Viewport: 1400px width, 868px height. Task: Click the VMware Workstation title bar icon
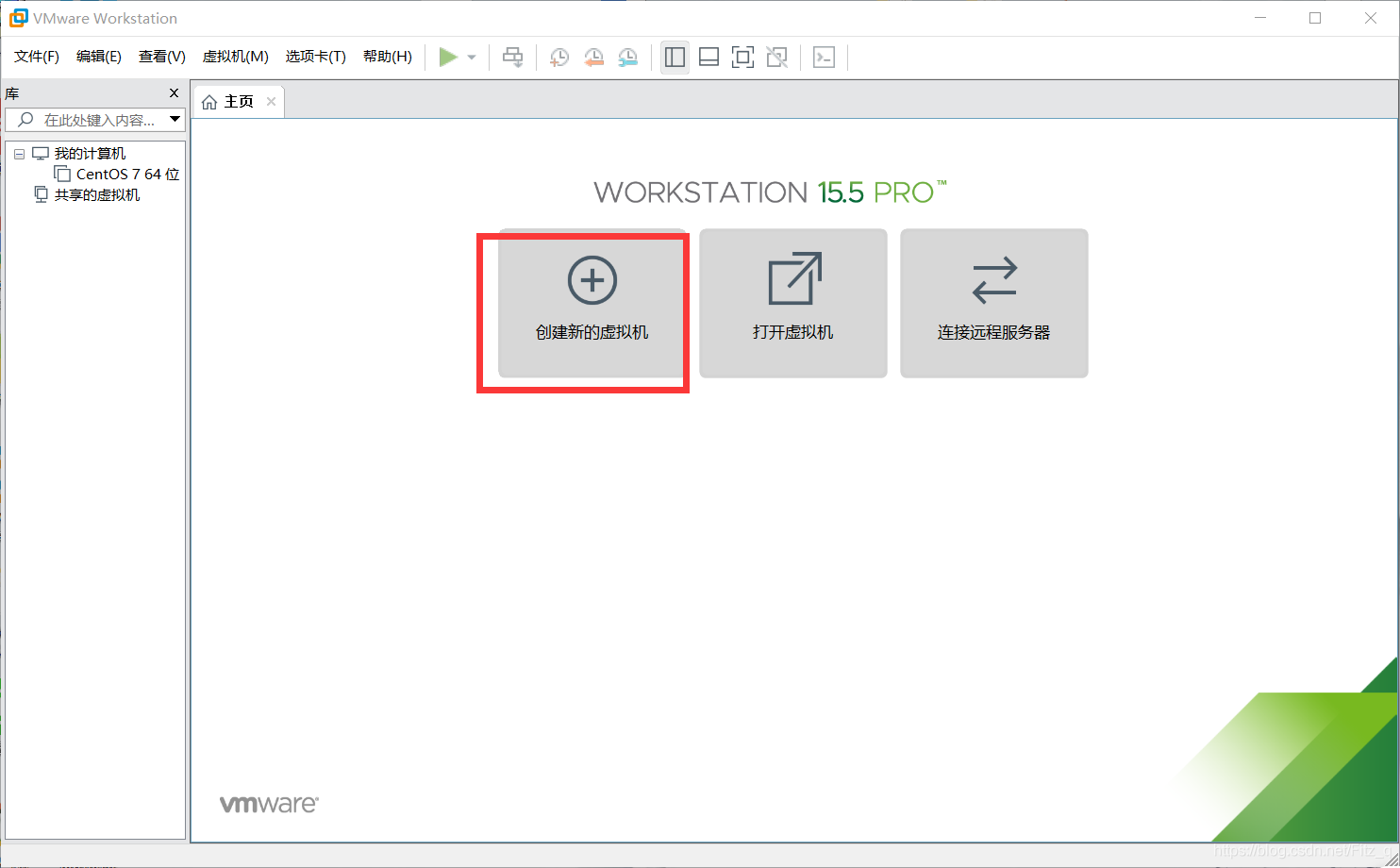point(18,18)
